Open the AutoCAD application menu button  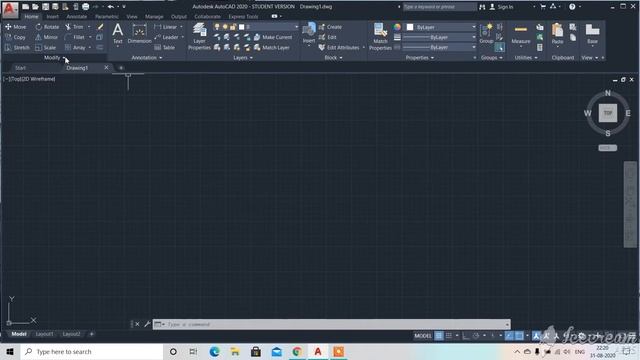10,9
